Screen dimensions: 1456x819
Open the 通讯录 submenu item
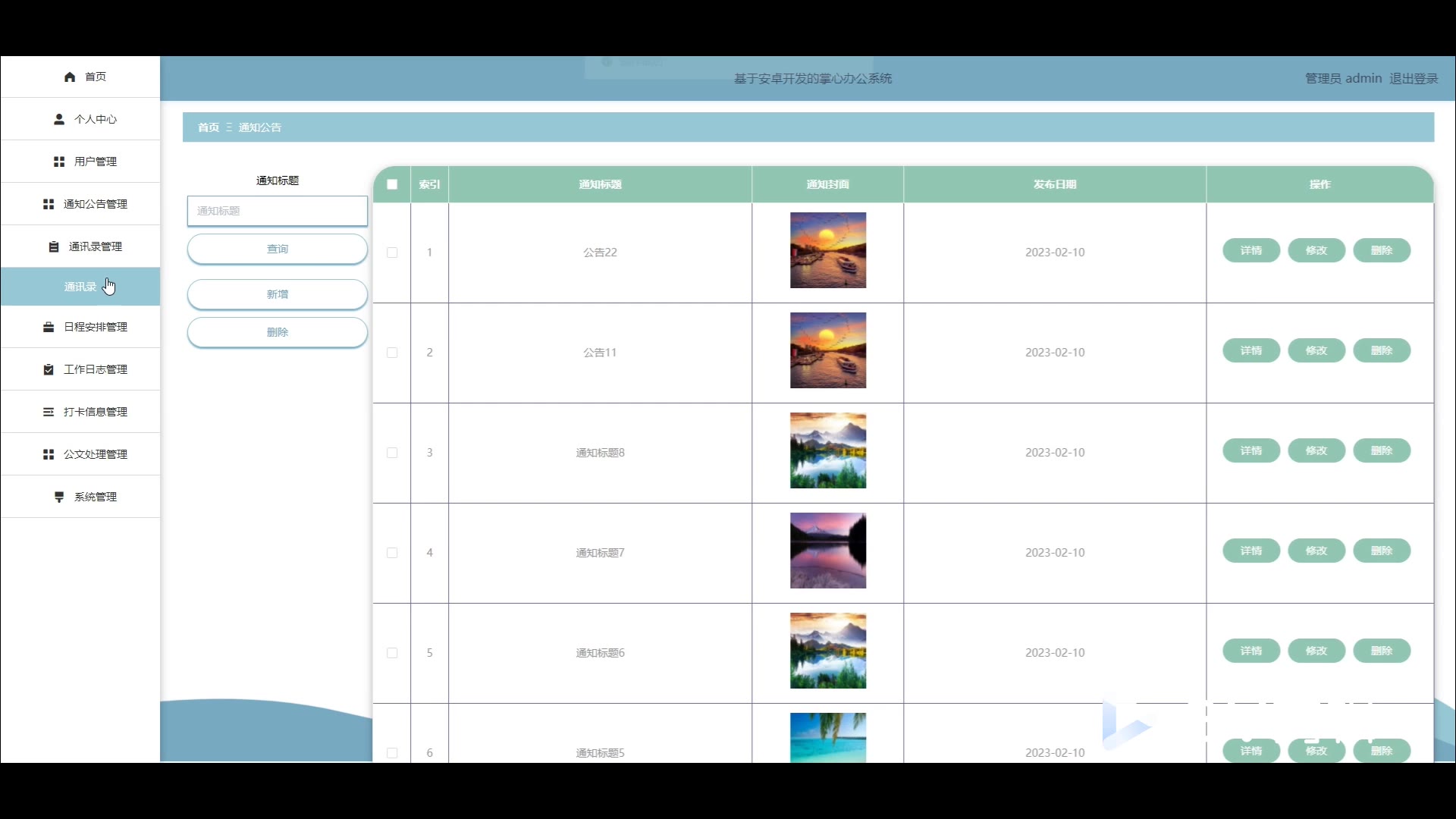(x=80, y=287)
